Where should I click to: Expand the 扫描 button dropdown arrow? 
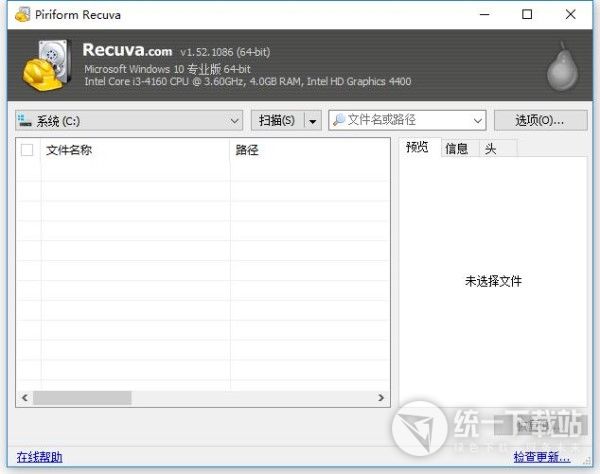(x=313, y=121)
